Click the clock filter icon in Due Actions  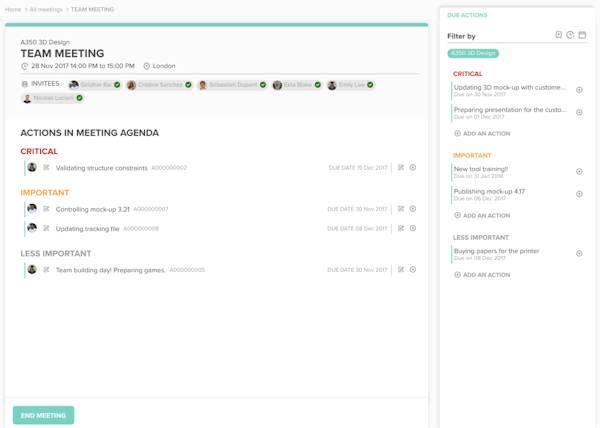tap(570, 35)
